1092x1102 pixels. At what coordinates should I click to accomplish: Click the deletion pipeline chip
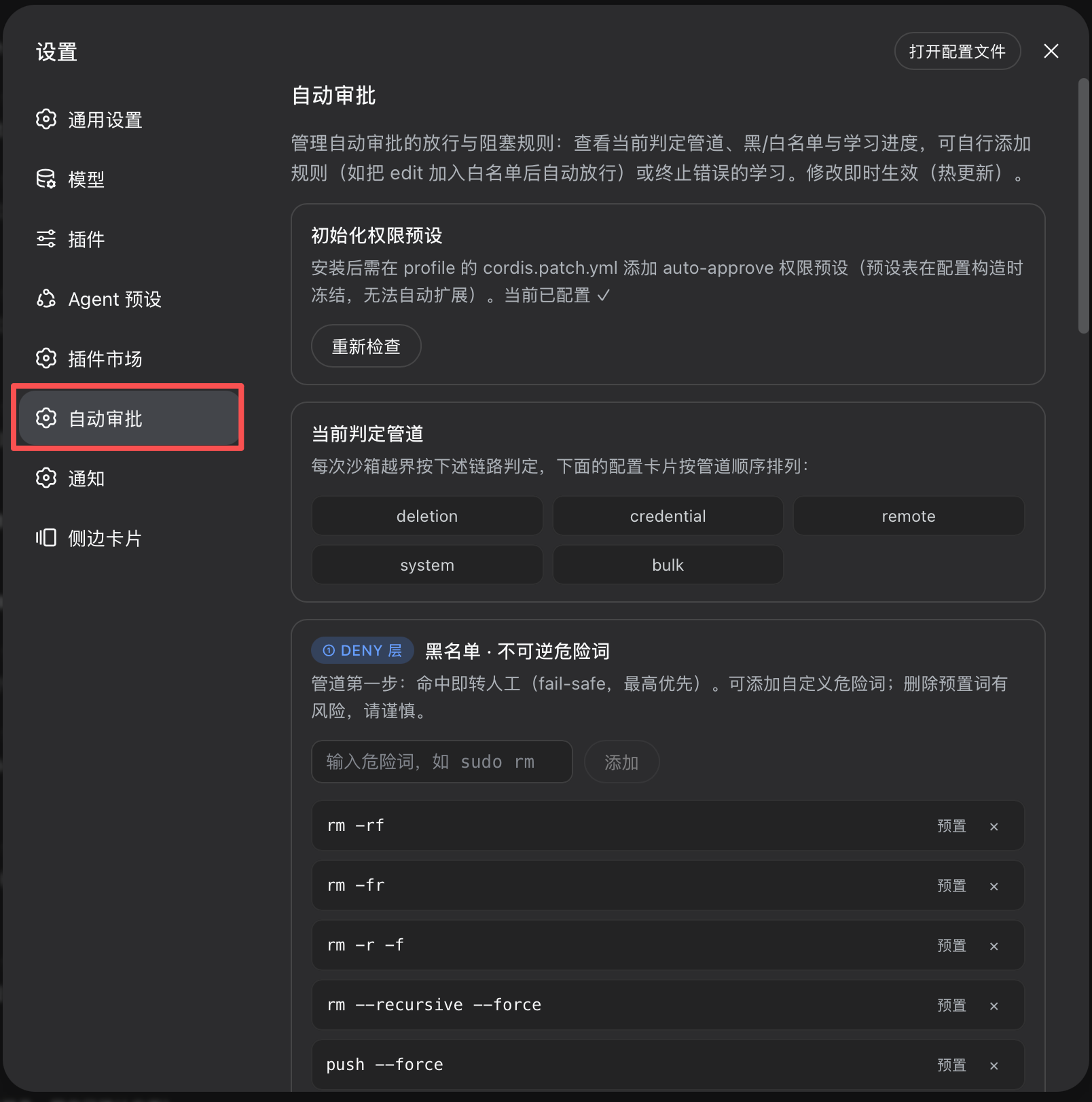427,516
